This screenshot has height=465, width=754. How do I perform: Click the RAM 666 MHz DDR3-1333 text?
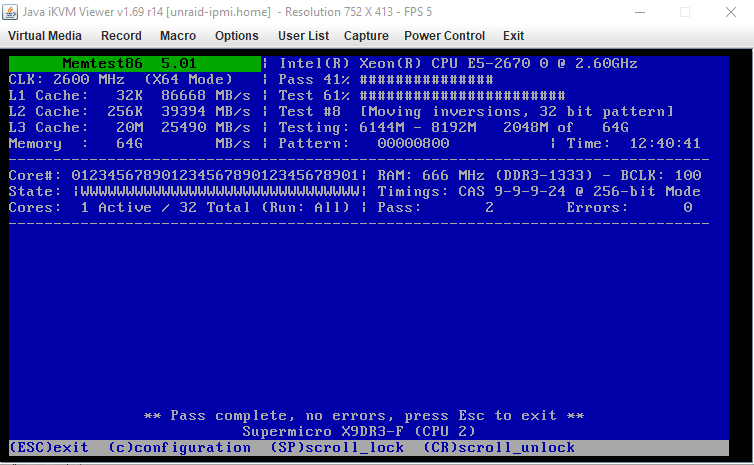pyautogui.click(x=485, y=176)
